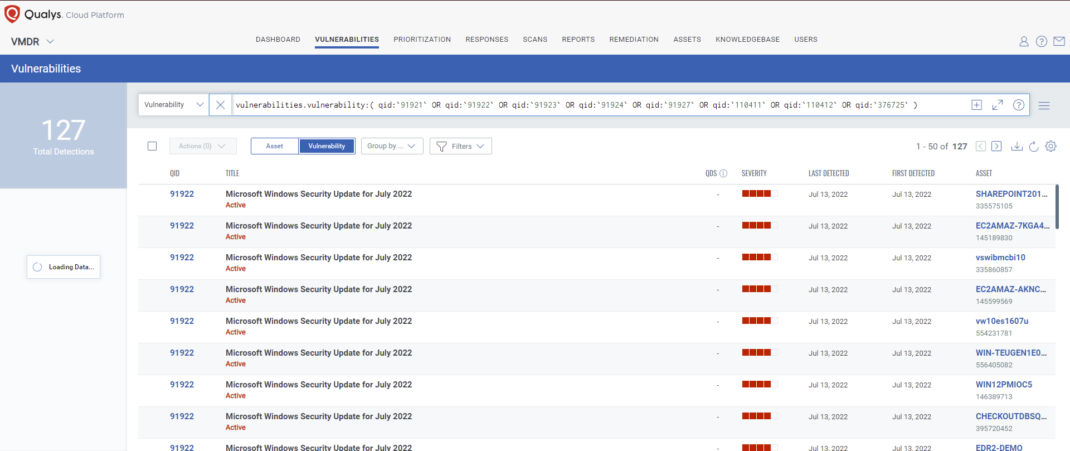Screen dimensions: 1070x451
Task: Sort by the SEVERITY column header
Action: [x=754, y=173]
